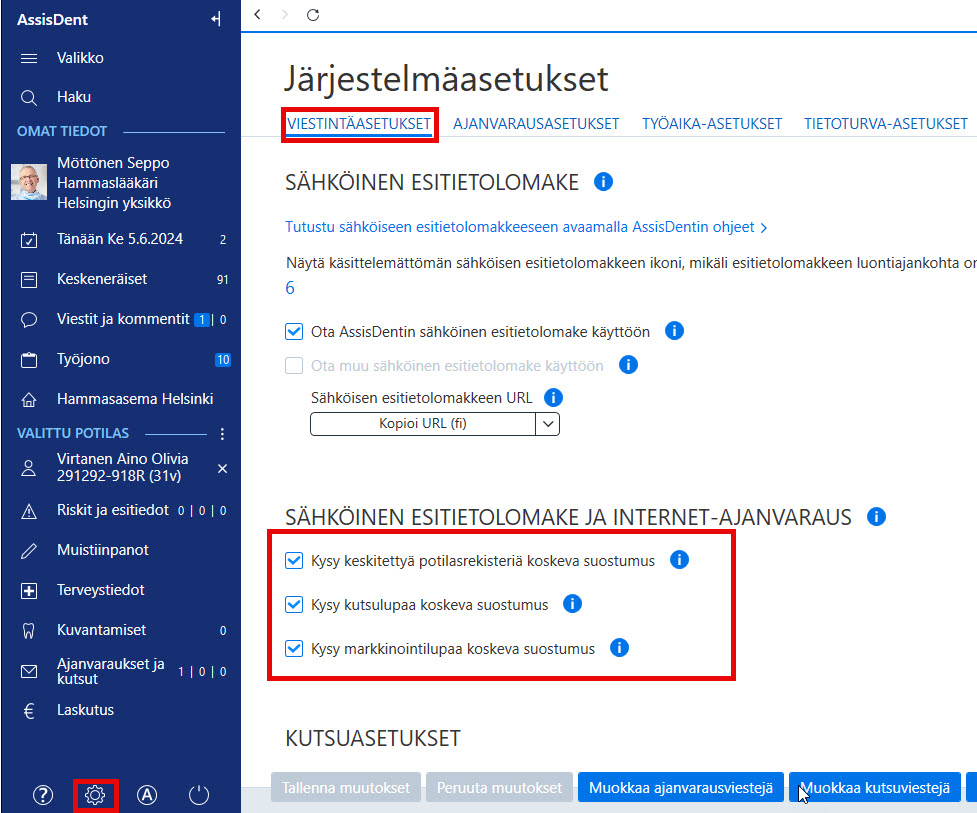
Task: Show info next to AssisDentin esitietolomake checkbox
Action: tap(674, 331)
